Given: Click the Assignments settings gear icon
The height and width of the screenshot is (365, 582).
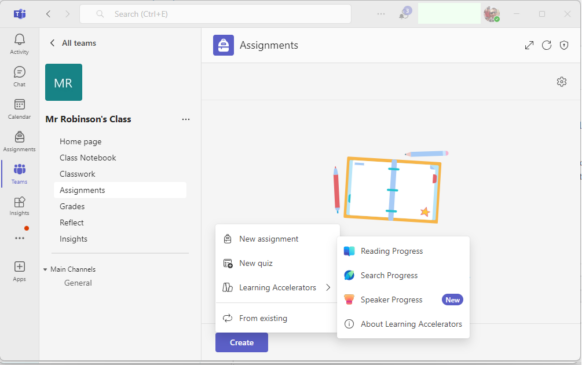Looking at the screenshot, I should (561, 82).
